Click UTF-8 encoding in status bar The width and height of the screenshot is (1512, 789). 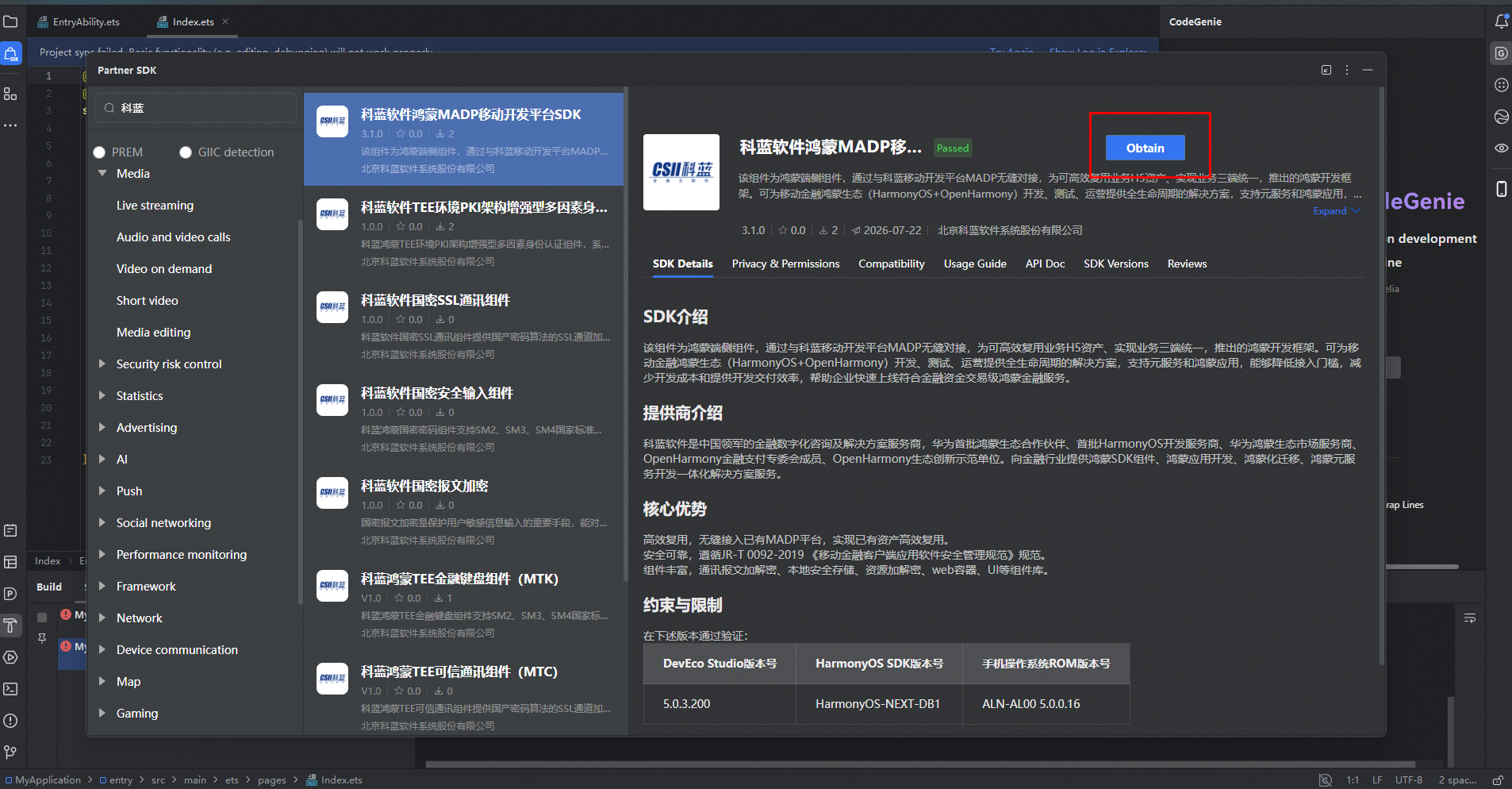[x=1409, y=780]
